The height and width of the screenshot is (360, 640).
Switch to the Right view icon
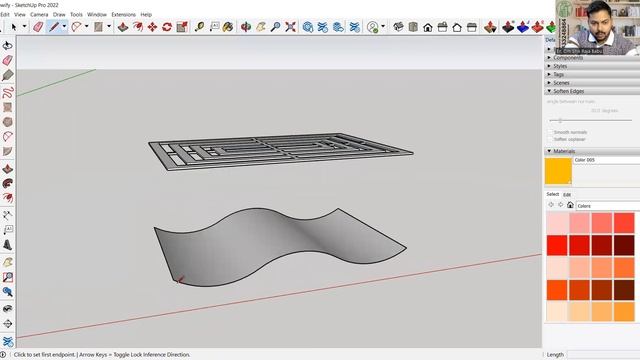pyautogui.click(x=442, y=27)
